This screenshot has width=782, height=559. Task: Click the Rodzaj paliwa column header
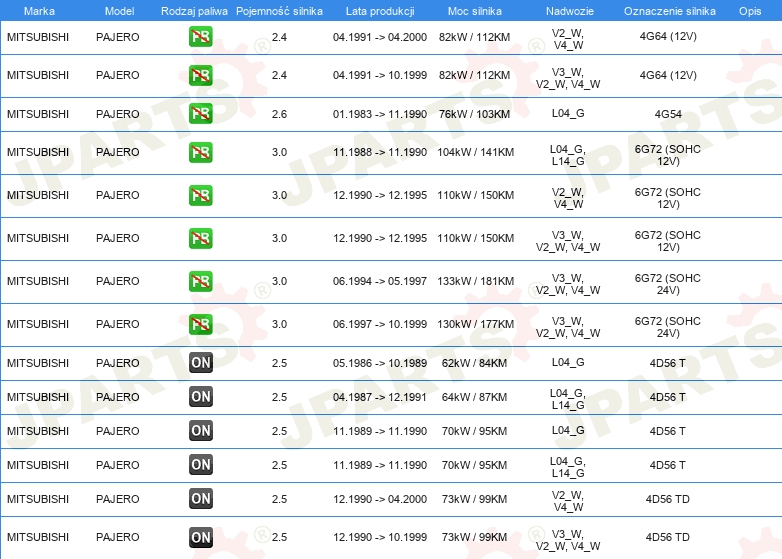coord(194,11)
